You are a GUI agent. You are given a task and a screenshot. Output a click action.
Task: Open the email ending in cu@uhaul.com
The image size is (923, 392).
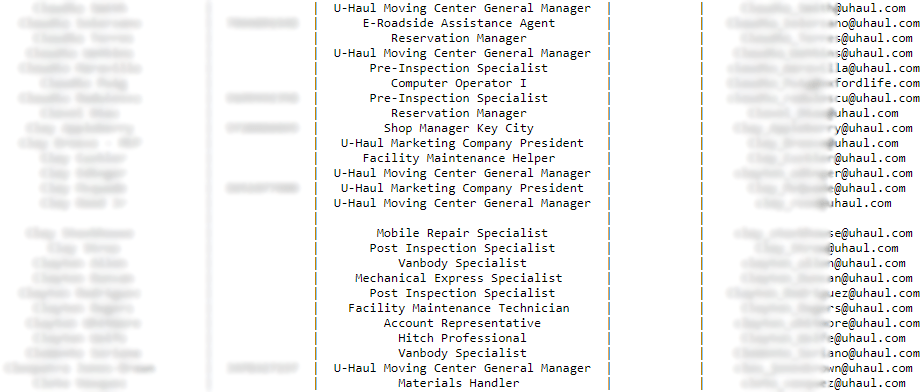click(824, 98)
